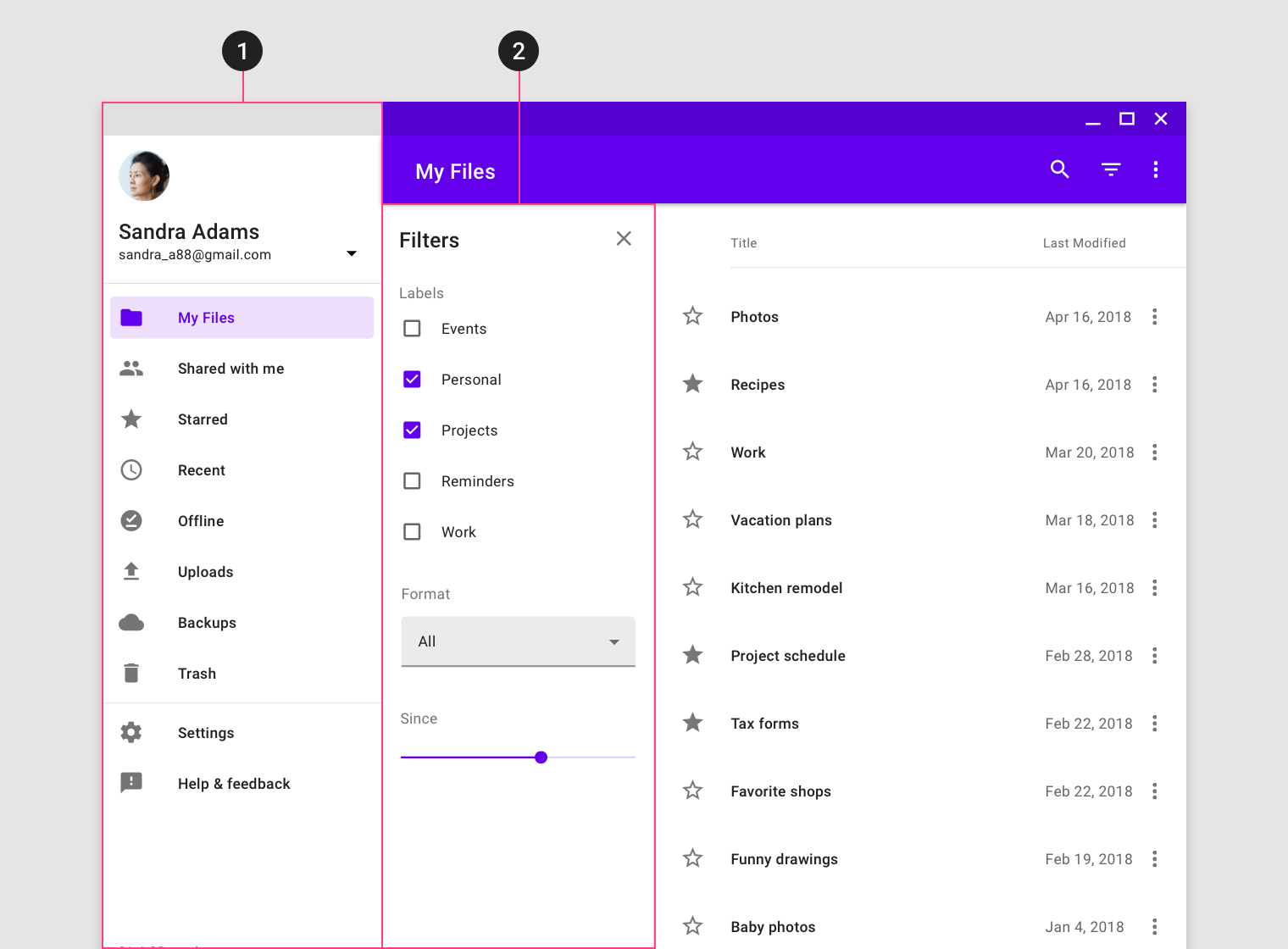1288x949 pixels.
Task: Open more options for Funny drawings
Action: click(1155, 859)
